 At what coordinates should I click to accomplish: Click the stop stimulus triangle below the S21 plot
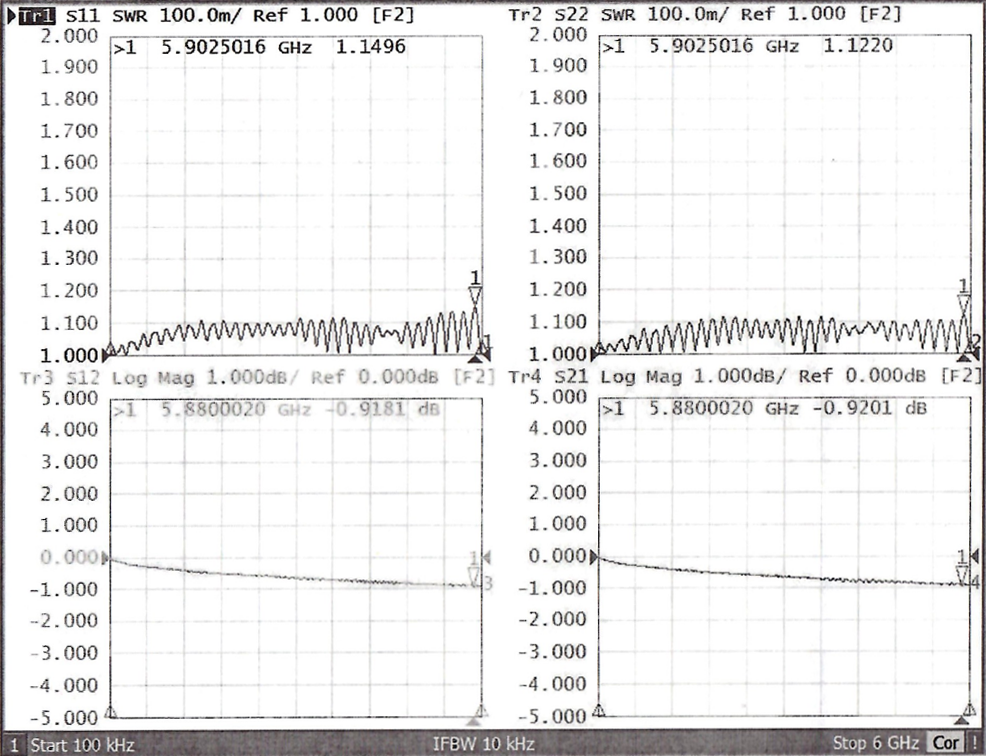[964, 716]
